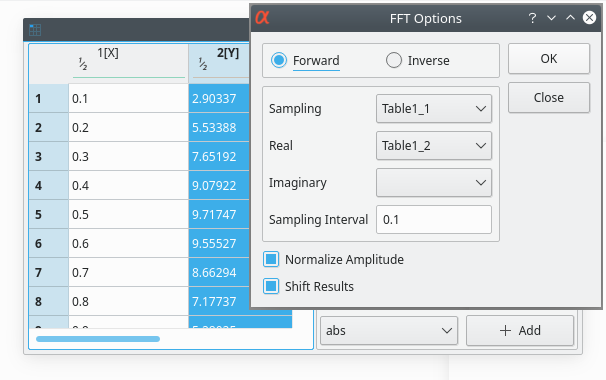Click cell with value 9.07922

pyautogui.click(x=219, y=186)
